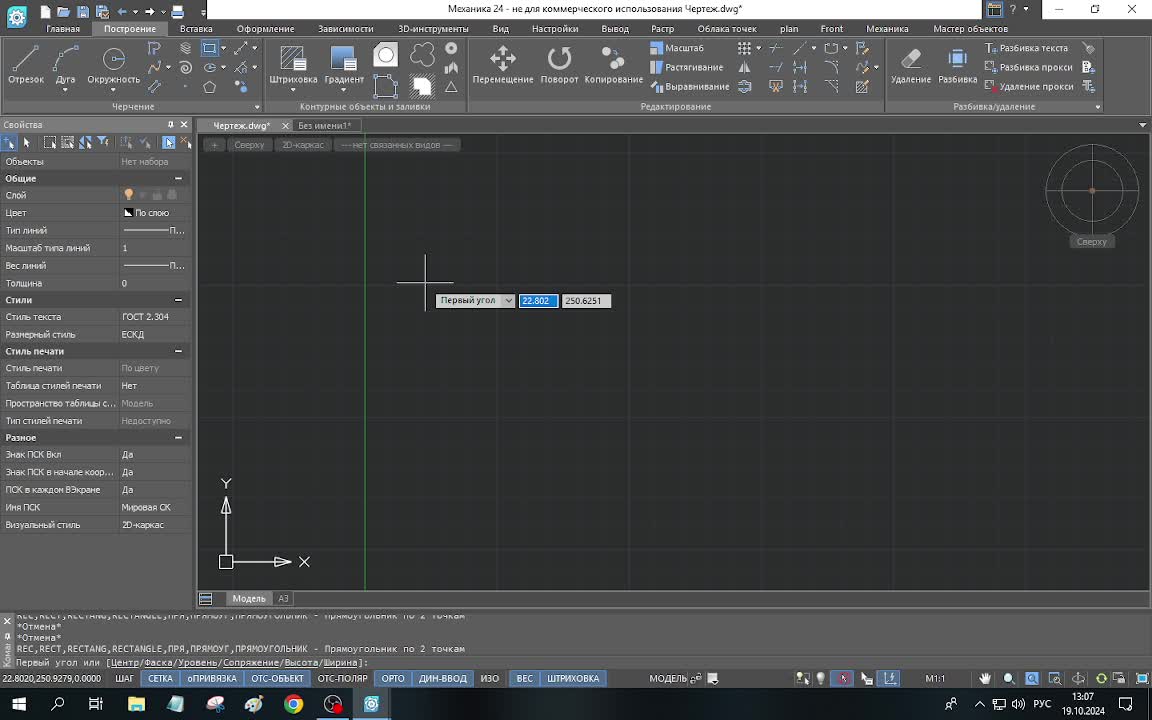Toggle ДИН-ВВОД dynamic input
This screenshot has width=1152, height=720.
click(442, 678)
